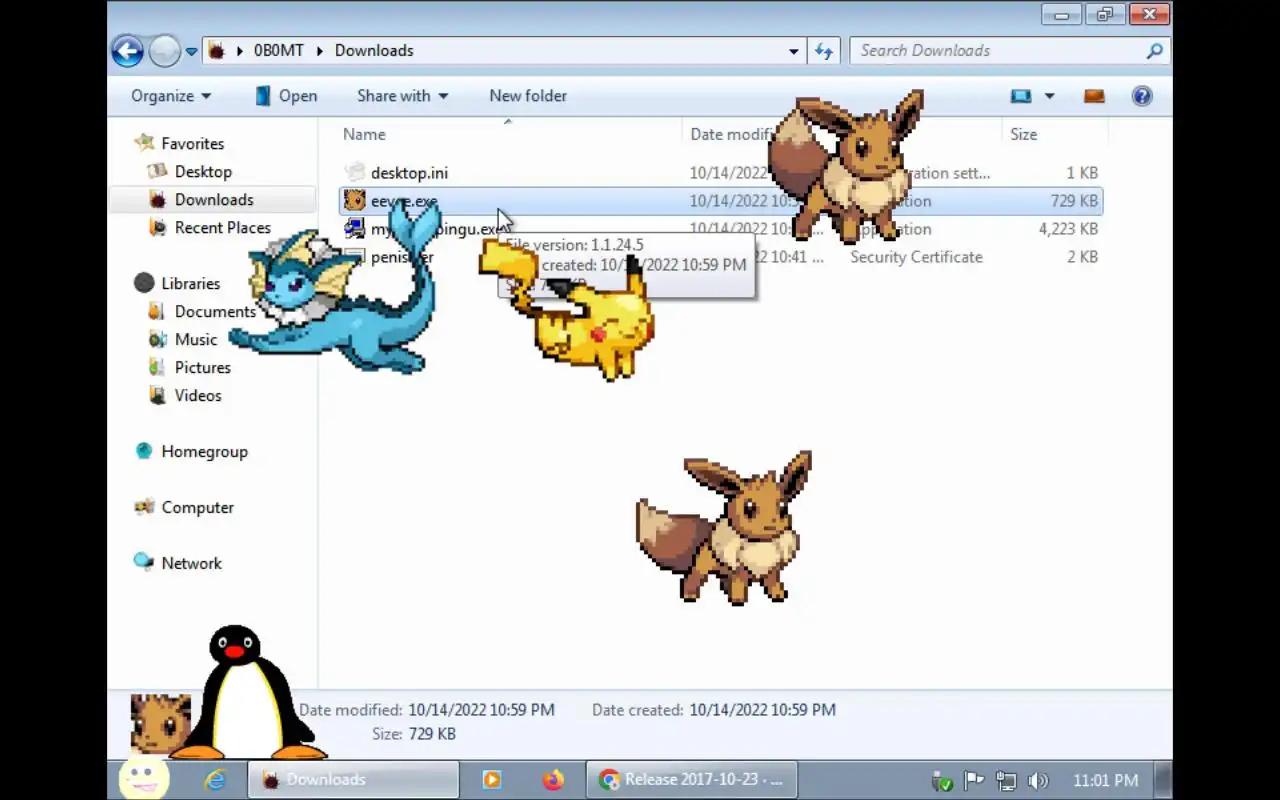Select Network in the navigation pane
The width and height of the screenshot is (1280, 800).
[191, 564]
